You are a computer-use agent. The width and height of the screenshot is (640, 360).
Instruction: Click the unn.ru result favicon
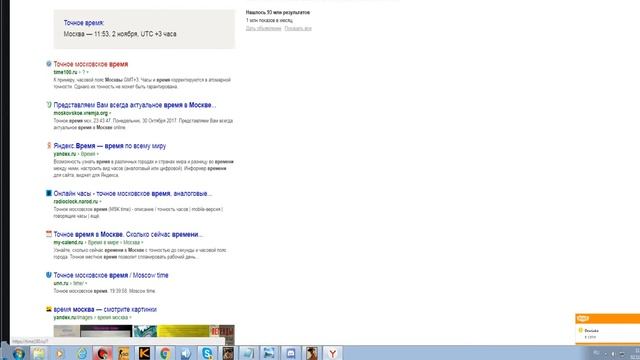(x=49, y=275)
